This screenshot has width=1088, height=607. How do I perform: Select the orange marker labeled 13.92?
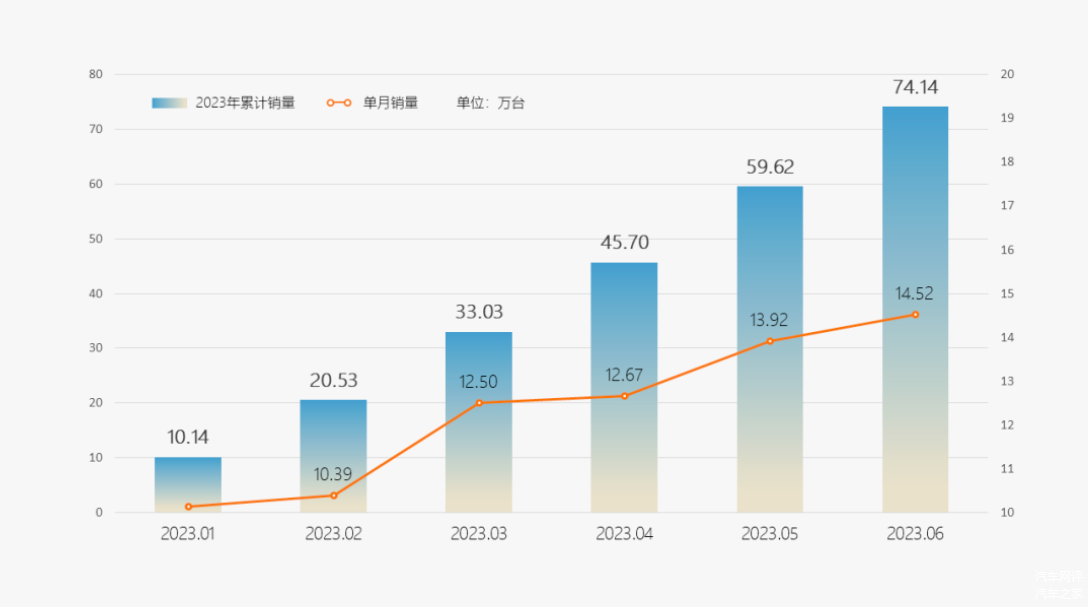point(769,341)
